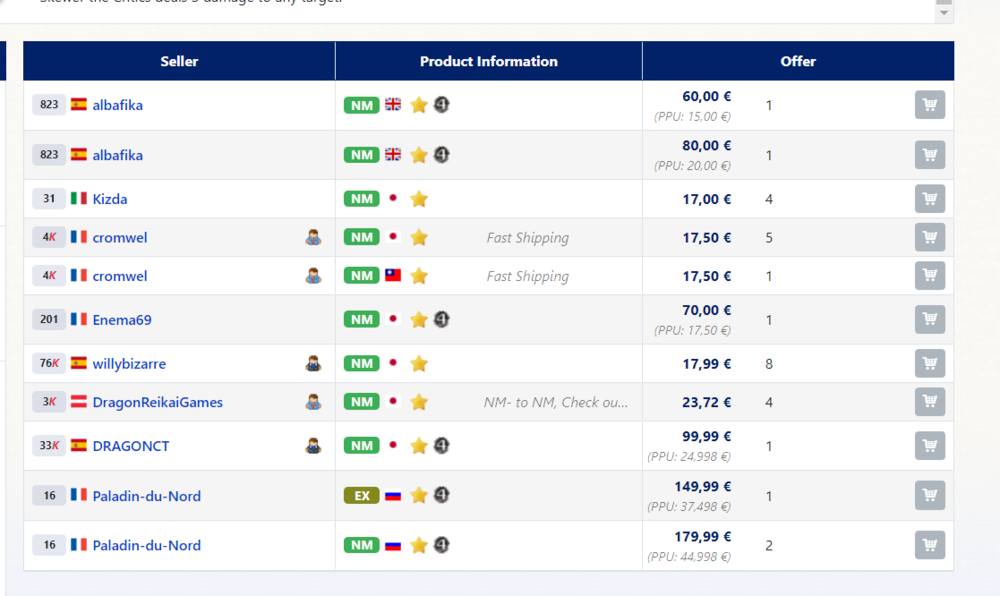Open the Enema69 seller profile

pos(122,320)
